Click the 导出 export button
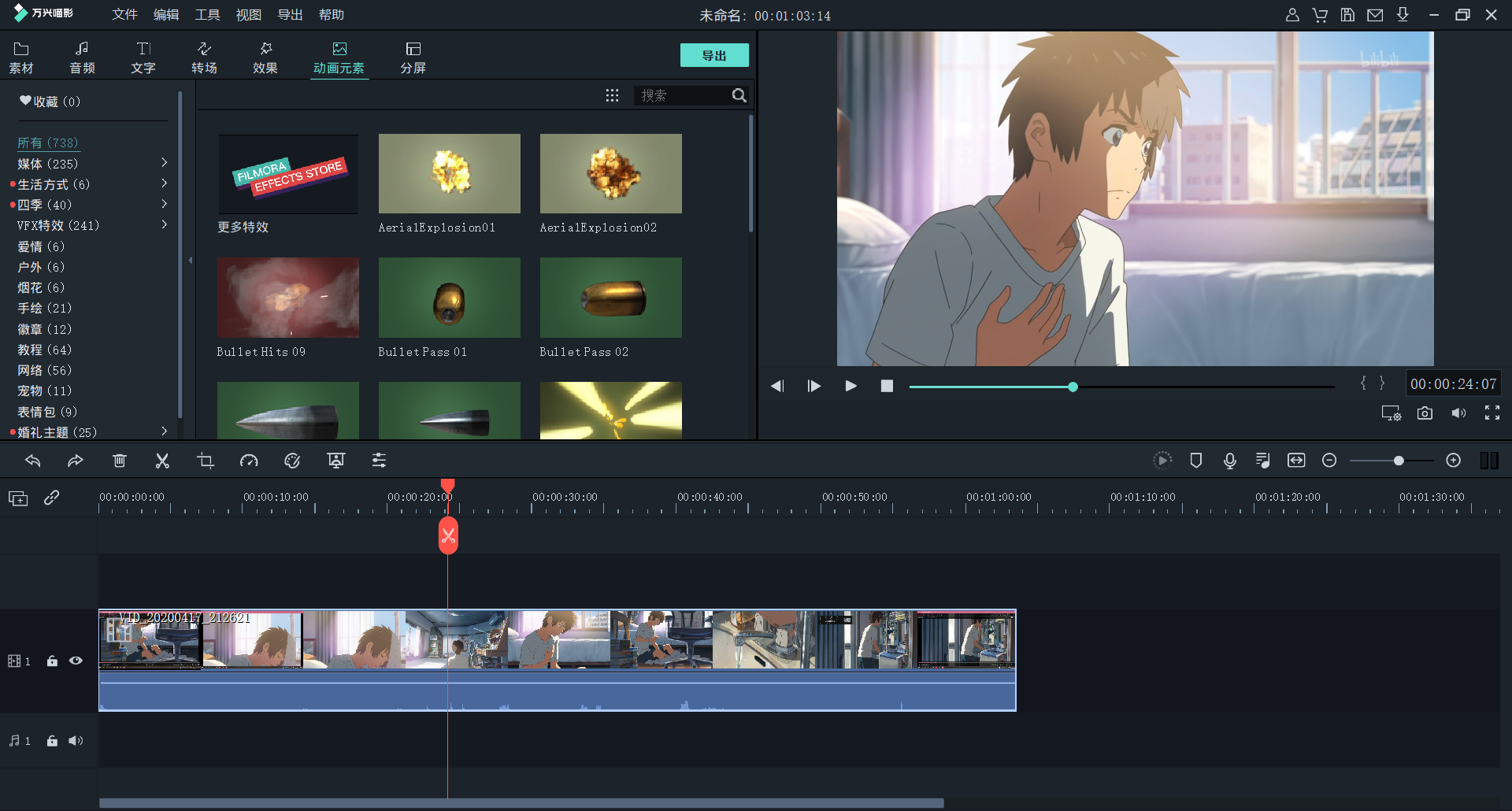The height and width of the screenshot is (811, 1512). (713, 56)
